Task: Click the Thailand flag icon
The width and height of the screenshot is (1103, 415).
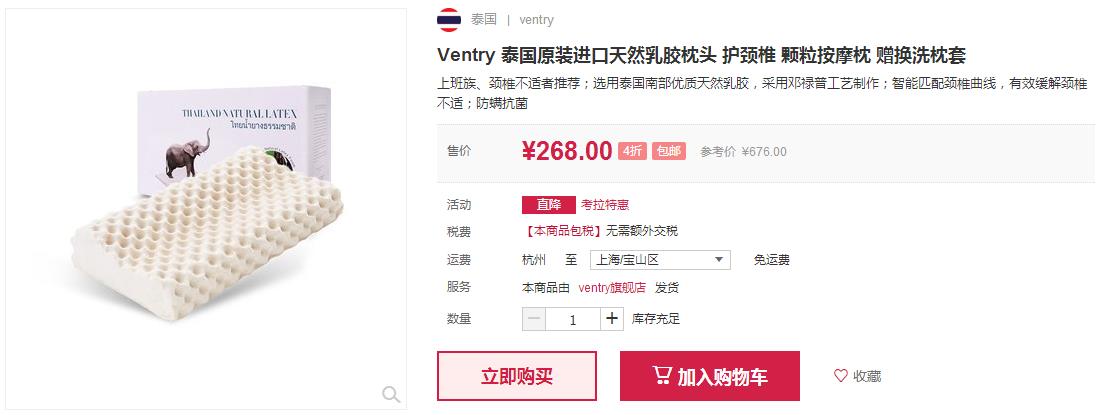Action: tap(449, 20)
